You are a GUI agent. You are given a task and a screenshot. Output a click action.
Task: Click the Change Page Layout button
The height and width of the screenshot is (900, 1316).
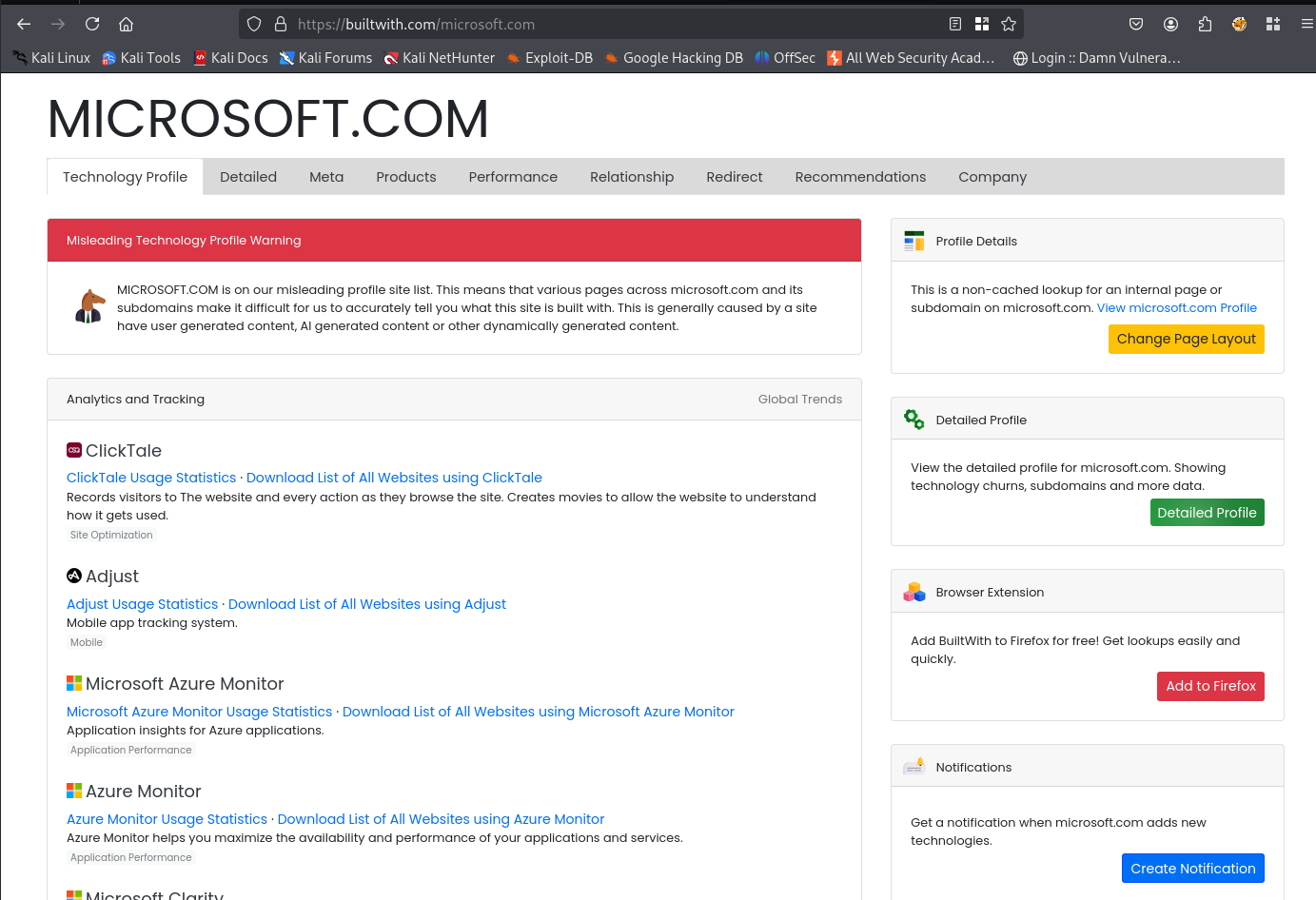1186,339
